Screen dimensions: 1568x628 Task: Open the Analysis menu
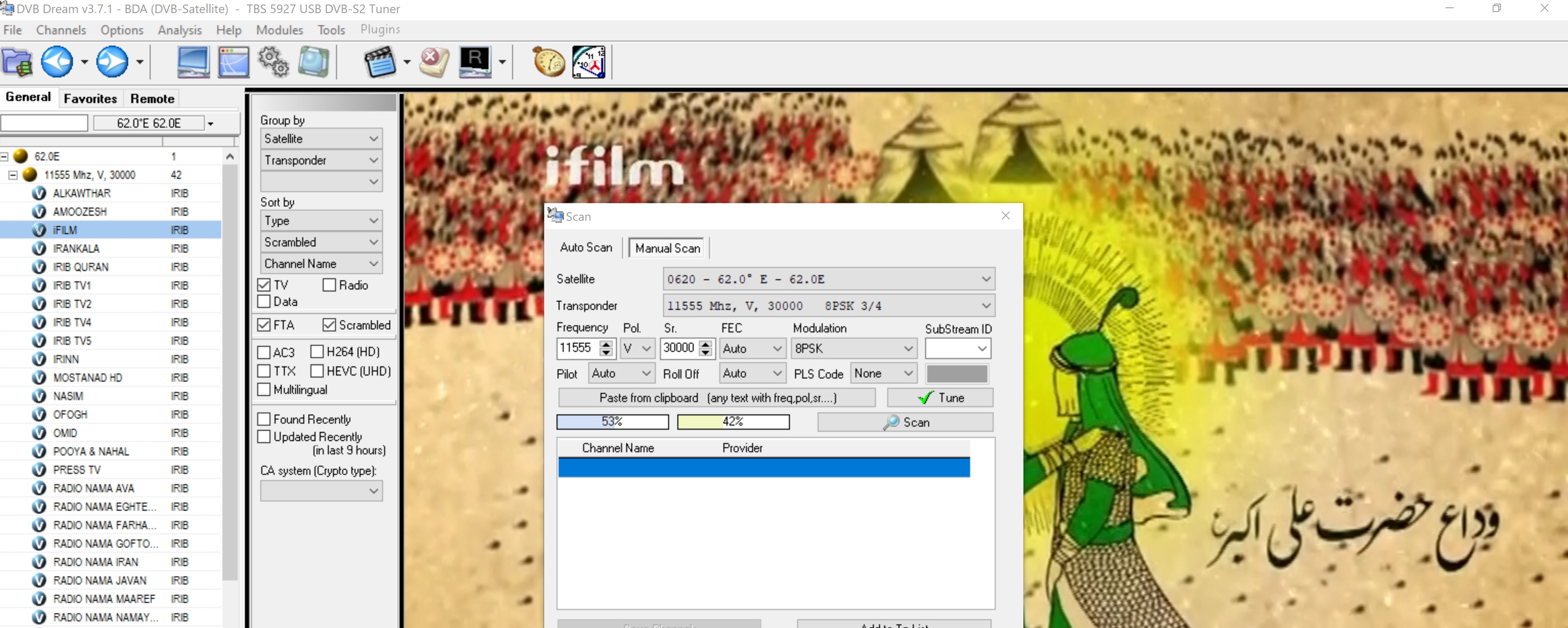tap(179, 30)
